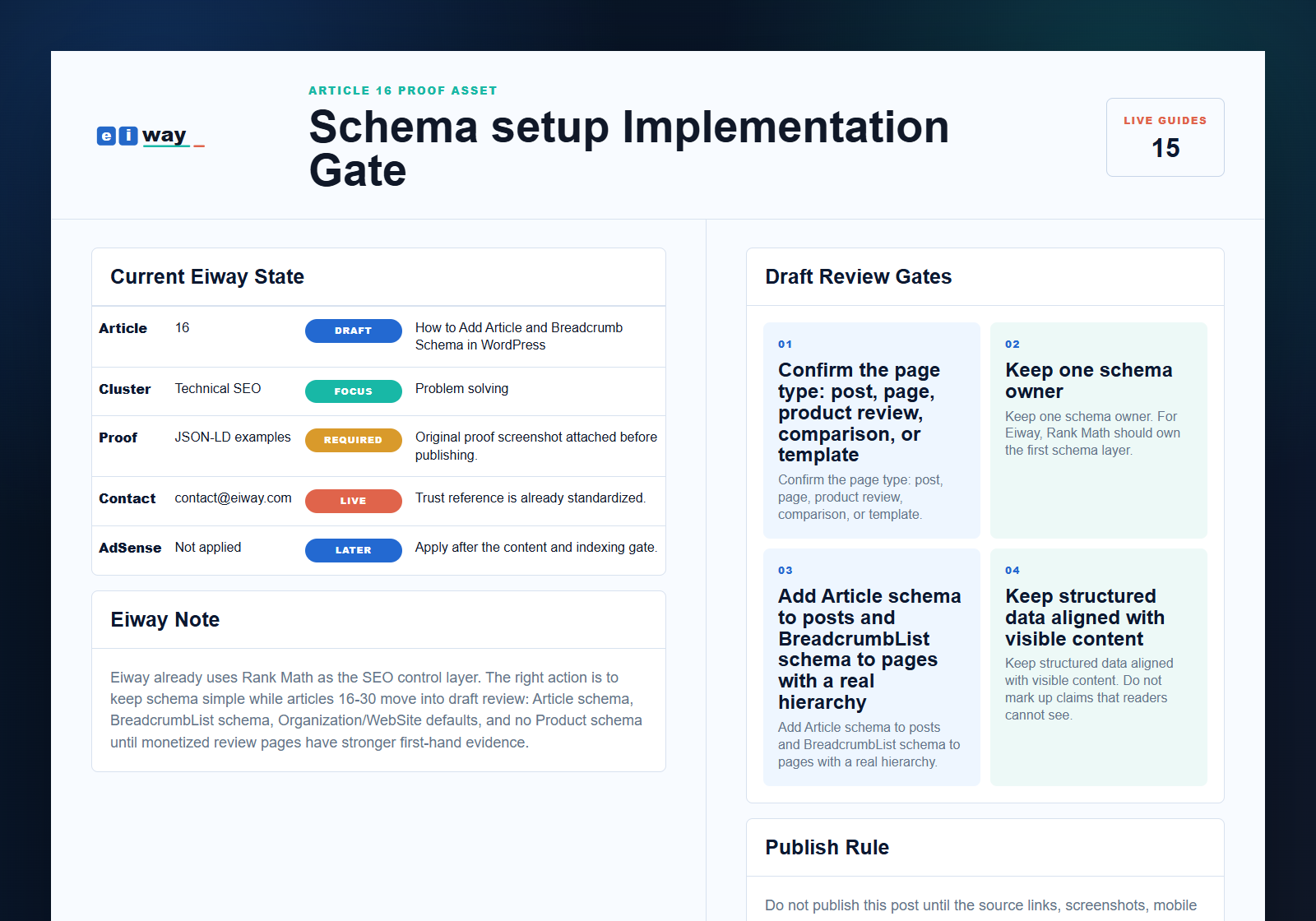The height and width of the screenshot is (921, 1316).
Task: Click 'How to Add Article and Breadcrumb Schema' text
Action: click(x=519, y=336)
